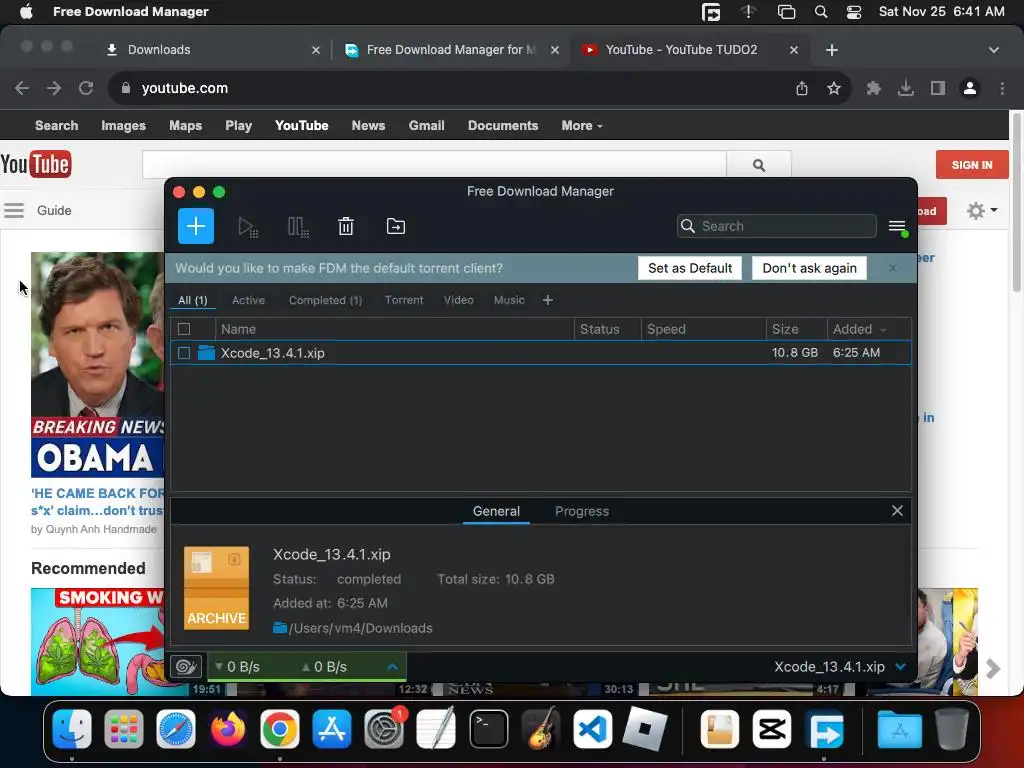Click the start all downloads play icon

coord(248,227)
